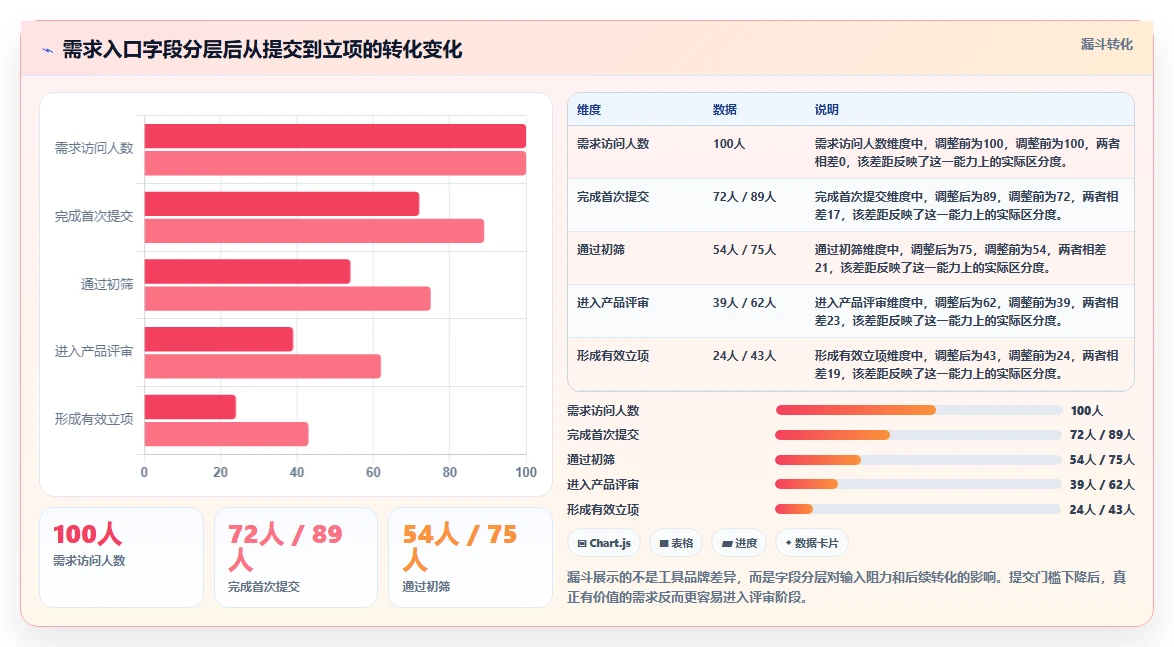Click the 形成有效立项 chart axis label
The image size is (1174, 647).
pos(94,419)
